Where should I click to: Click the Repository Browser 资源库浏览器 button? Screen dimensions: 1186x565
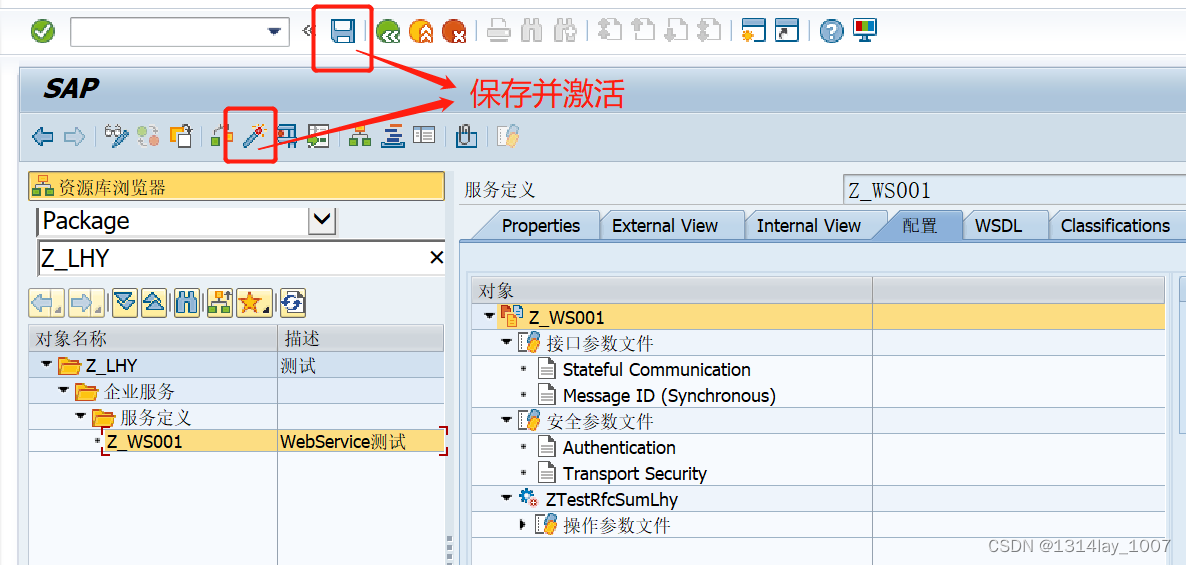point(236,187)
